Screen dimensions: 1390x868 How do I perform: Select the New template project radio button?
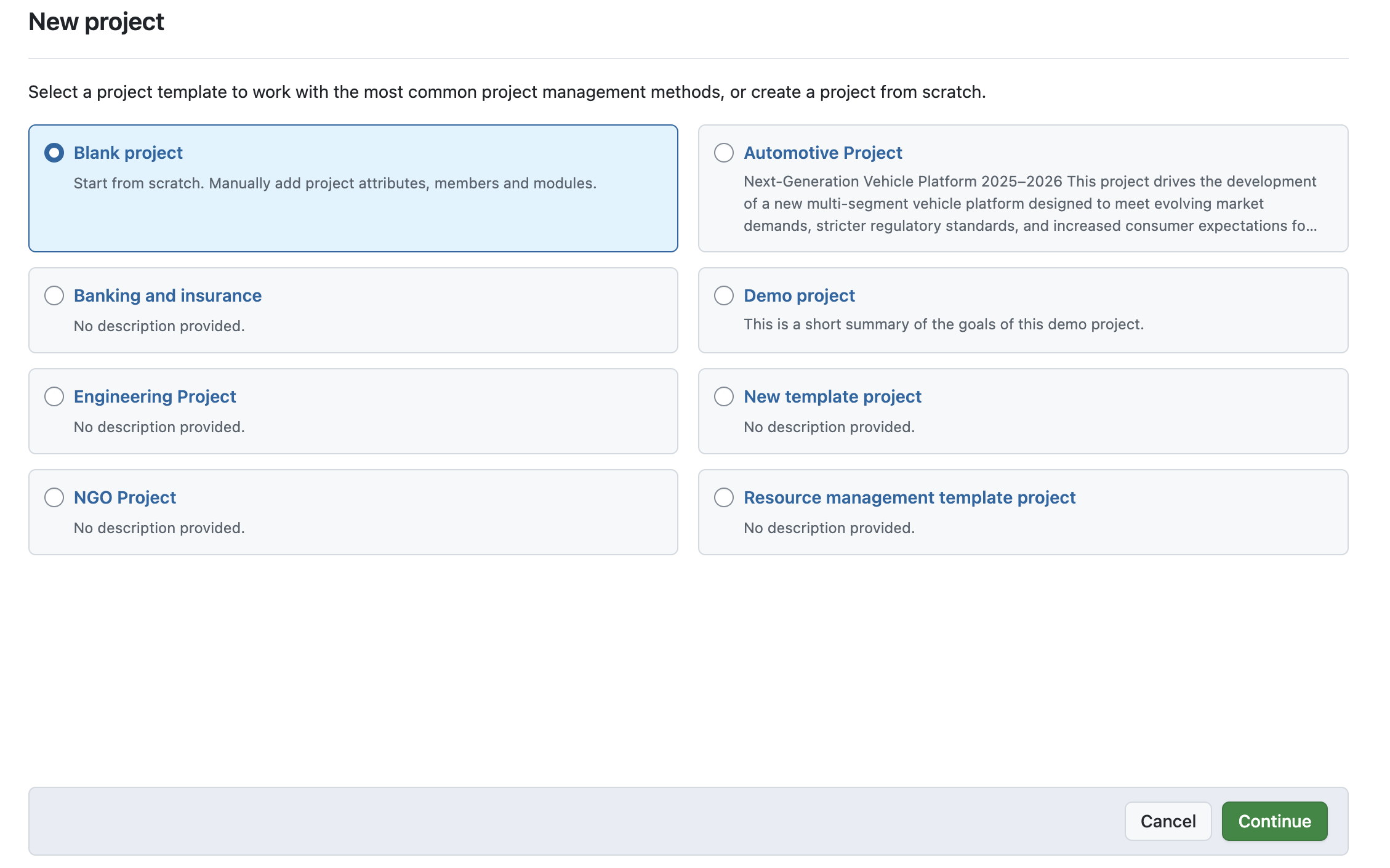725,396
